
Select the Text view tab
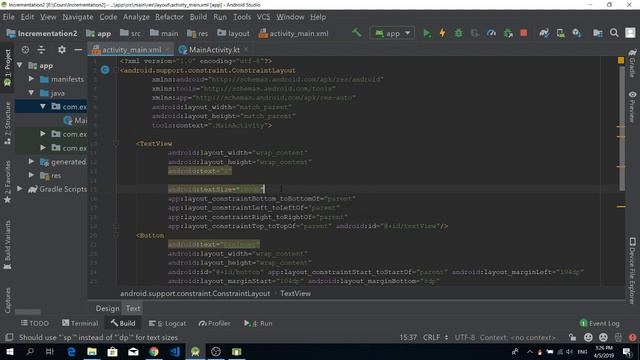(133, 309)
